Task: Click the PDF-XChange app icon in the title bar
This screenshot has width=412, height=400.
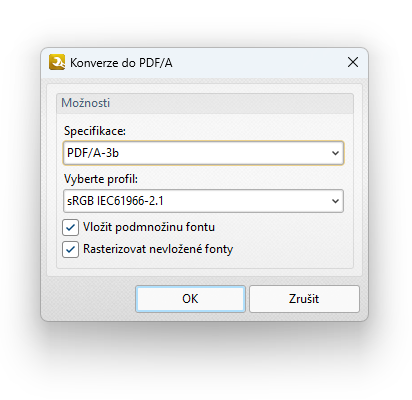Action: [57, 62]
